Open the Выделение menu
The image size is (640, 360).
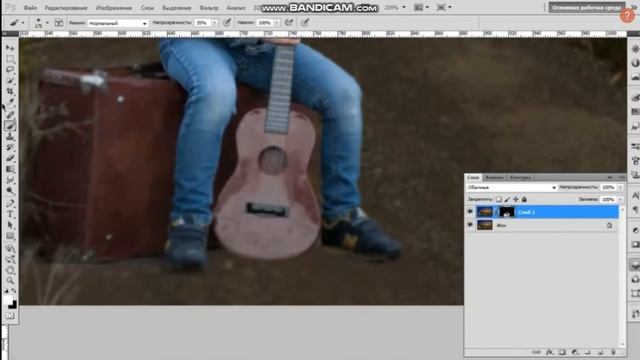(177, 8)
